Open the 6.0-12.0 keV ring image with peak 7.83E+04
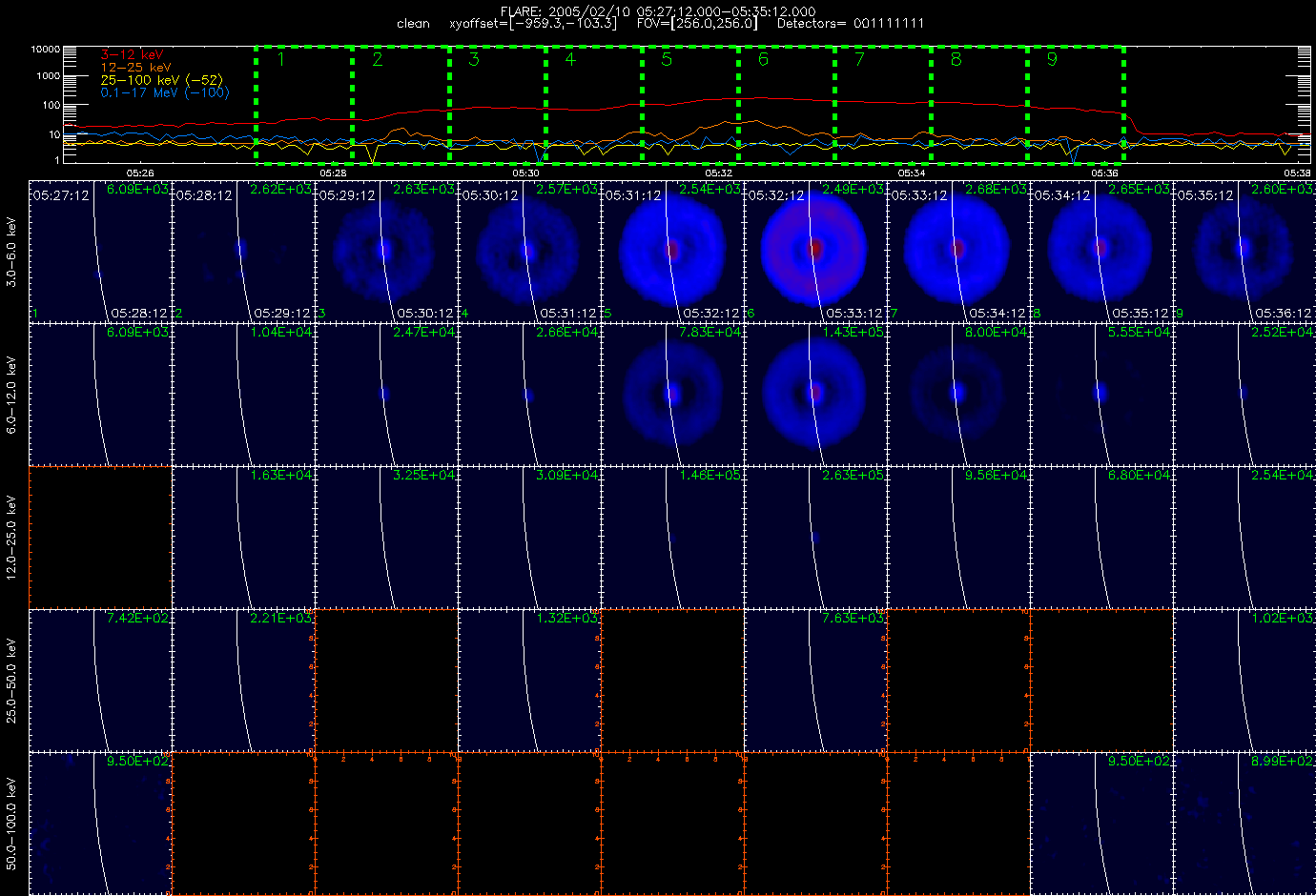 point(672,393)
